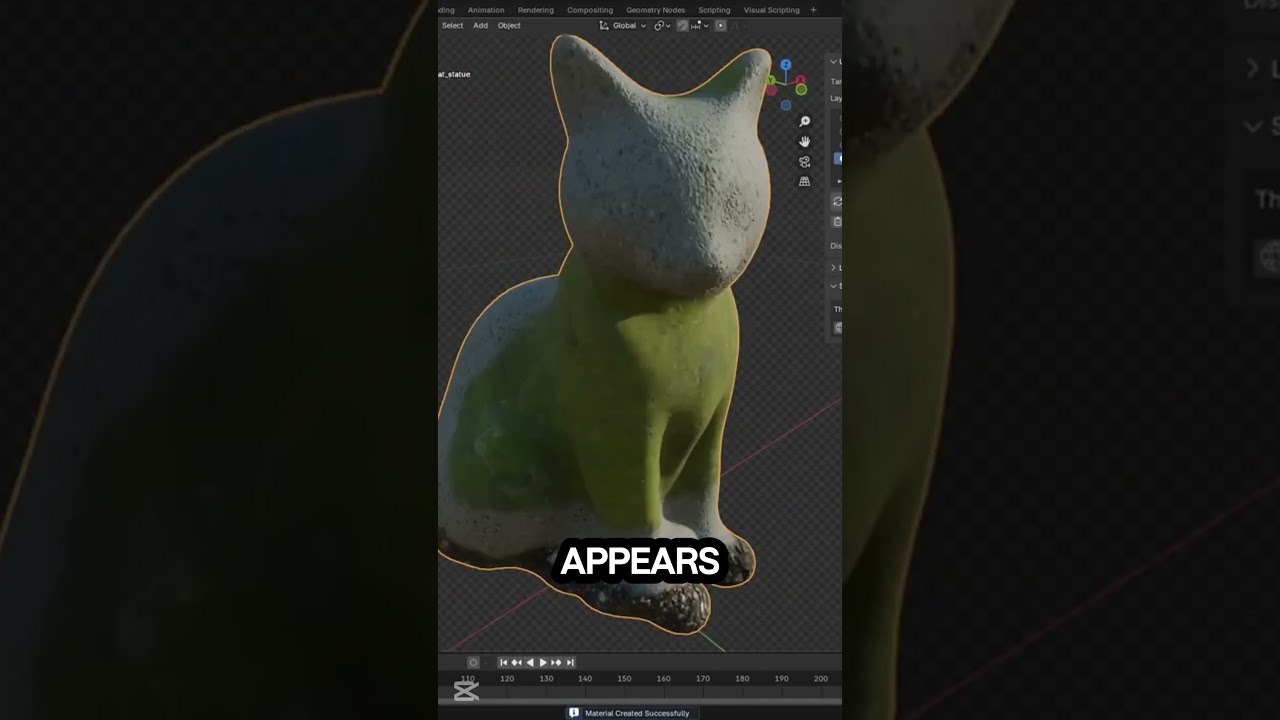Jump to the timeline end frame
The height and width of the screenshot is (720, 1280).
point(570,662)
